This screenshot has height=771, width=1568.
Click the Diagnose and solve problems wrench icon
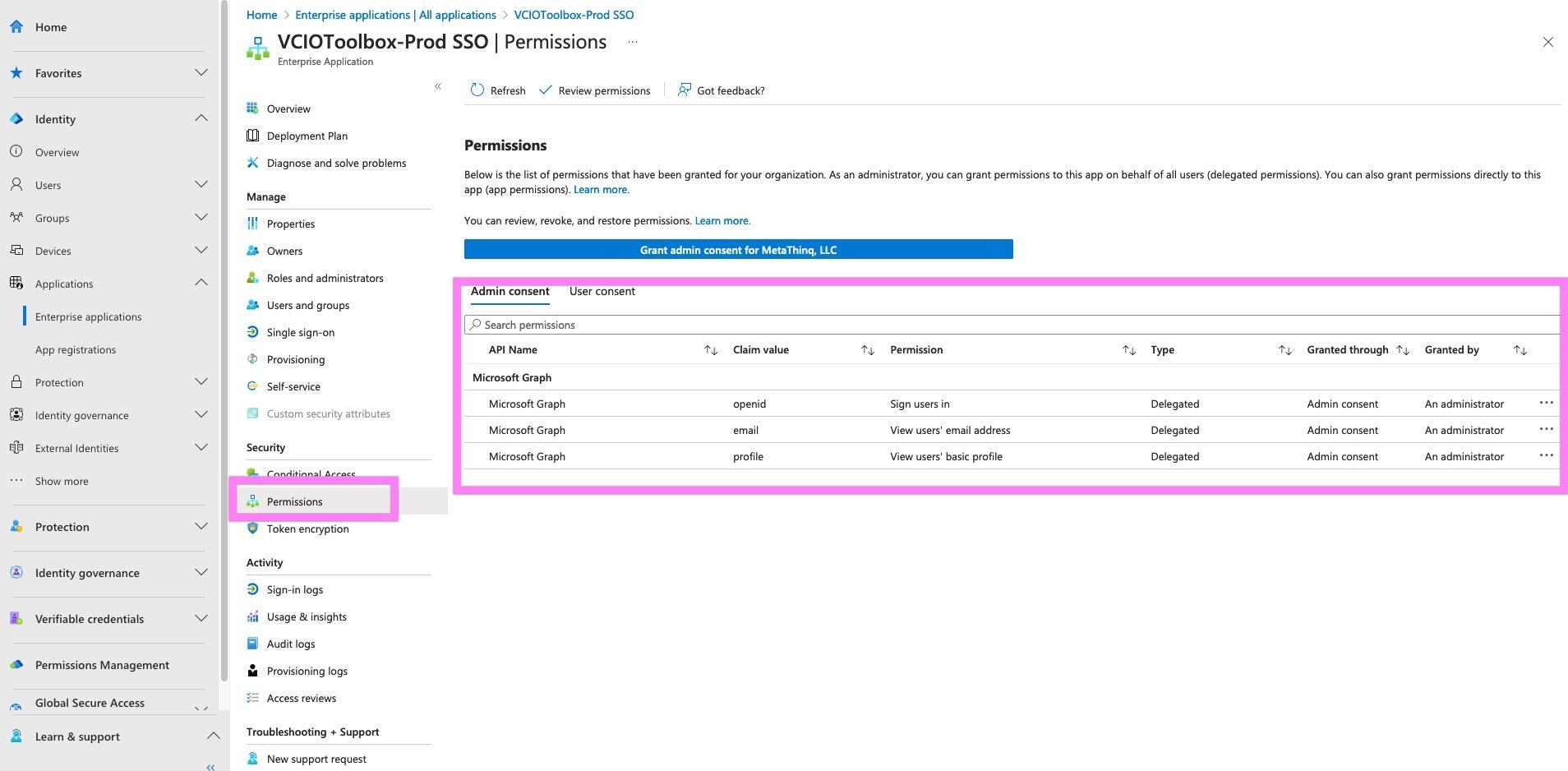253,163
